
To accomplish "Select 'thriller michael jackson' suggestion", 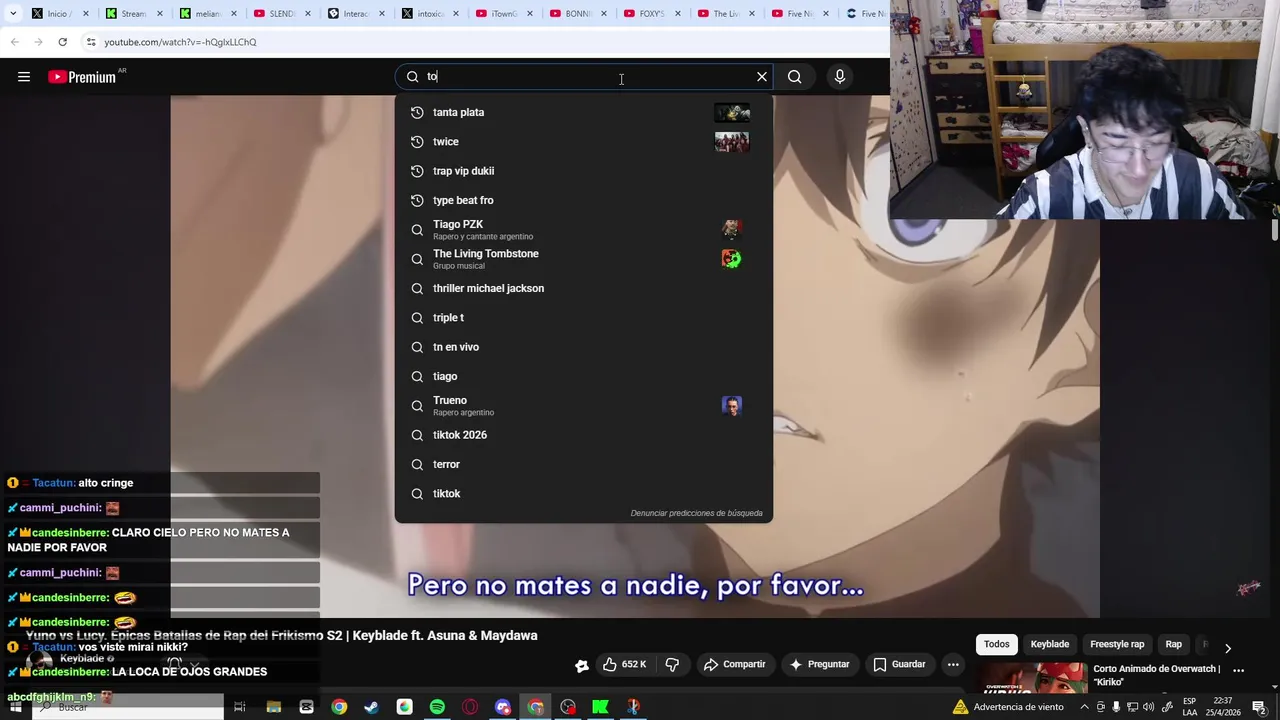I will tap(583, 288).
